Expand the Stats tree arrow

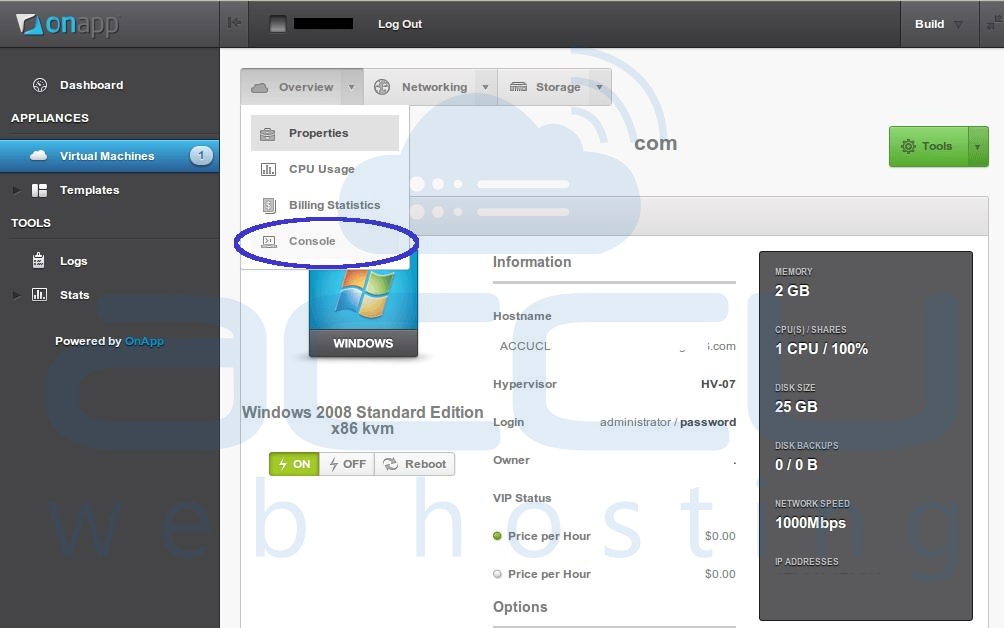[x=17, y=294]
